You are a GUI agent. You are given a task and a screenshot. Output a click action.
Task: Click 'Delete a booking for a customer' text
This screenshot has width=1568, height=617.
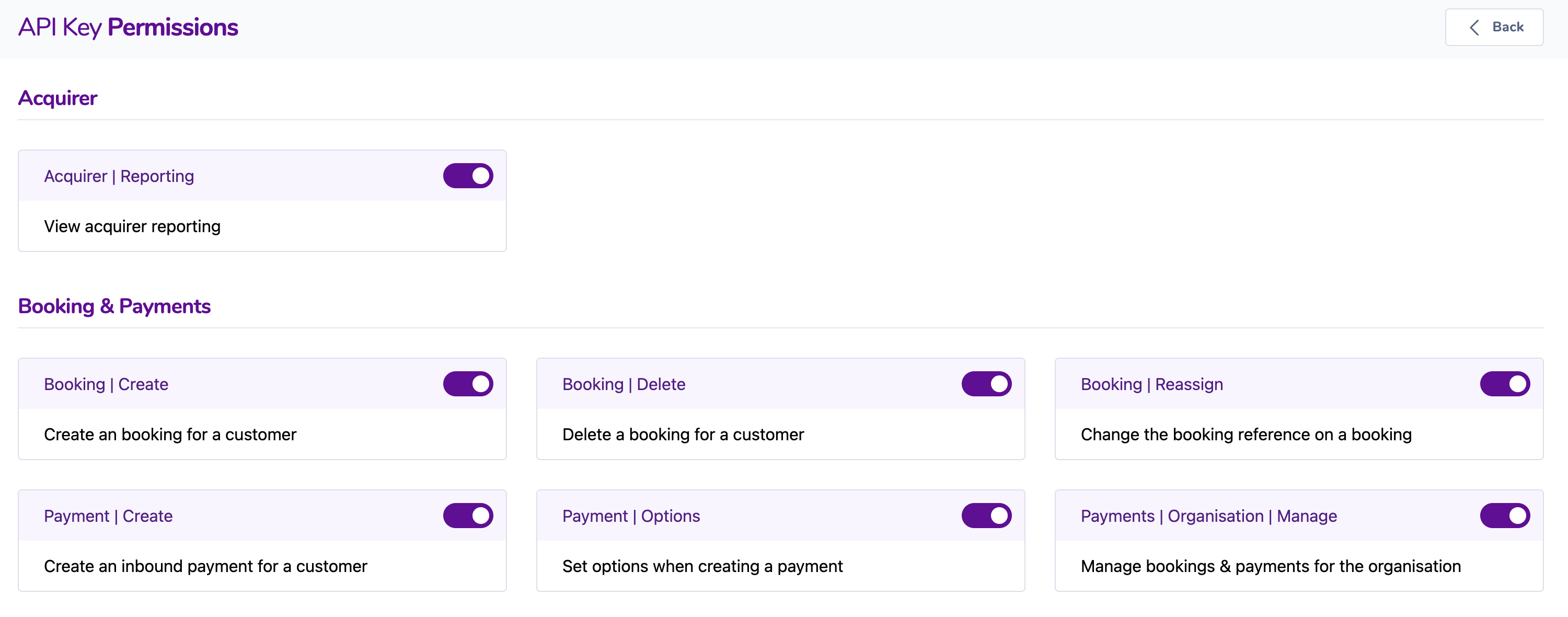click(x=683, y=435)
